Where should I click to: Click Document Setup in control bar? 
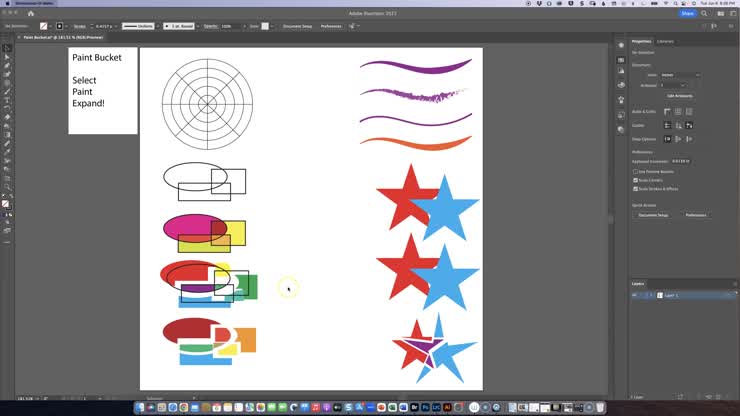click(x=297, y=26)
